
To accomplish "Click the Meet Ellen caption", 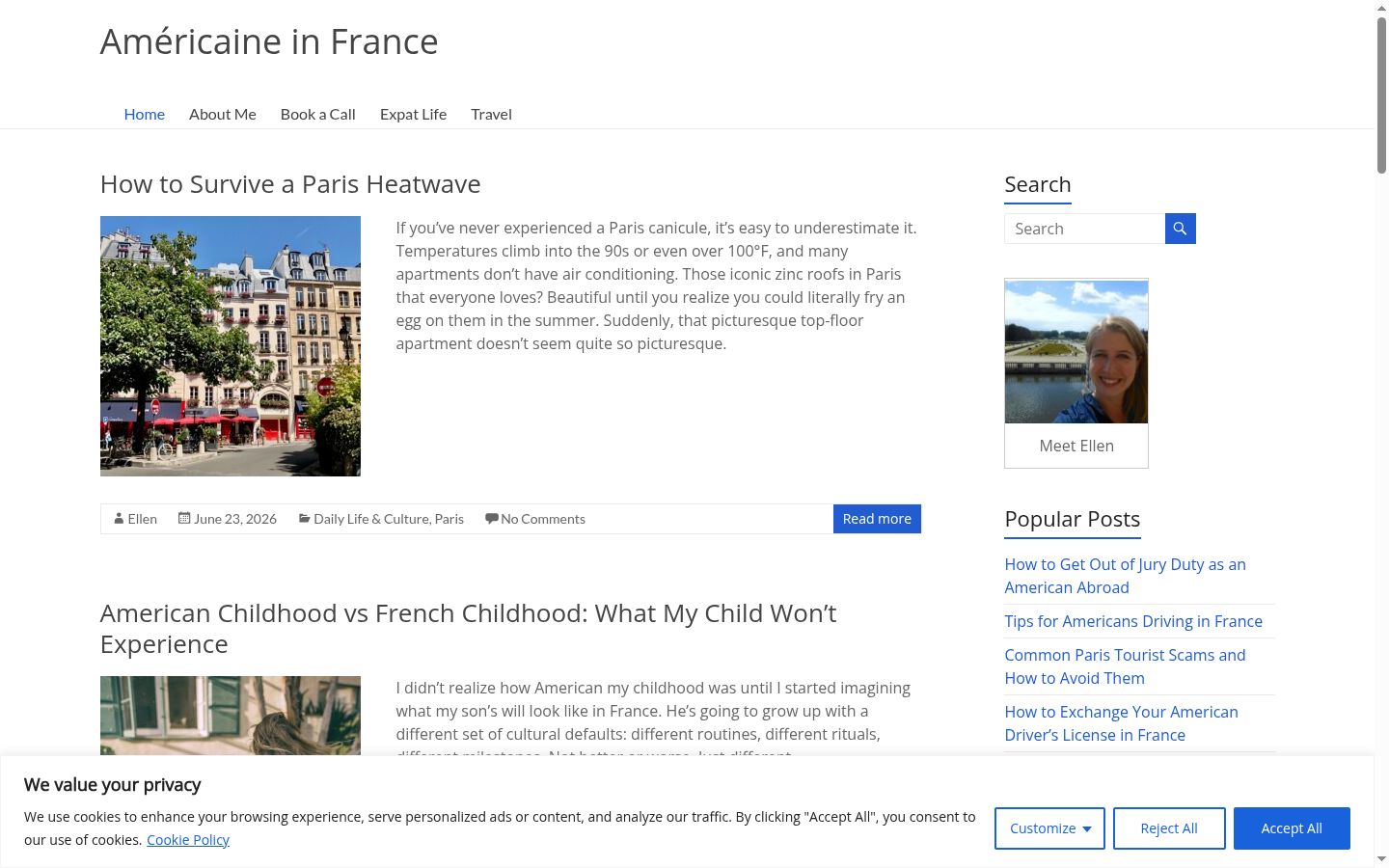I will click(1076, 446).
